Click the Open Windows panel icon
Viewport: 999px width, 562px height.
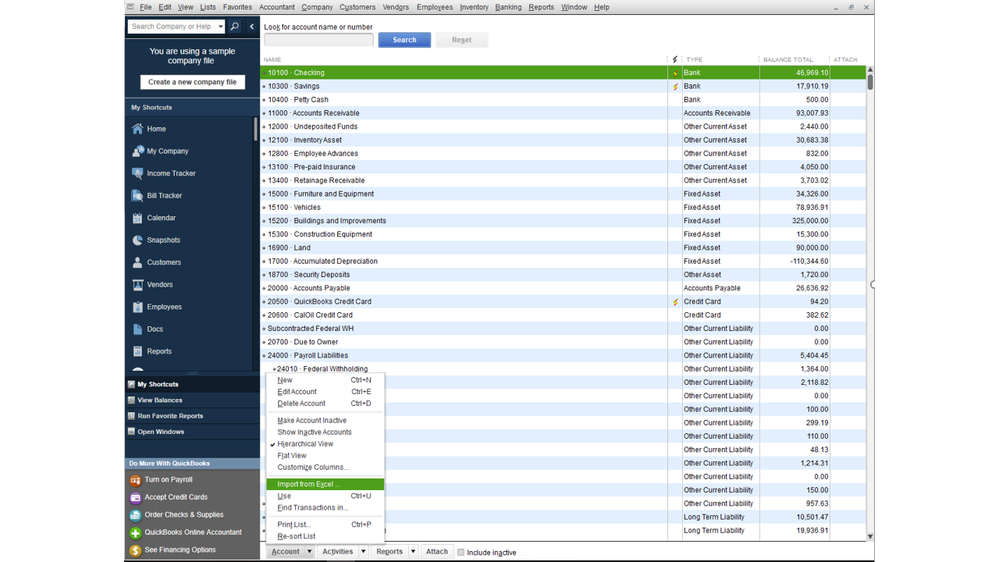click(x=131, y=431)
